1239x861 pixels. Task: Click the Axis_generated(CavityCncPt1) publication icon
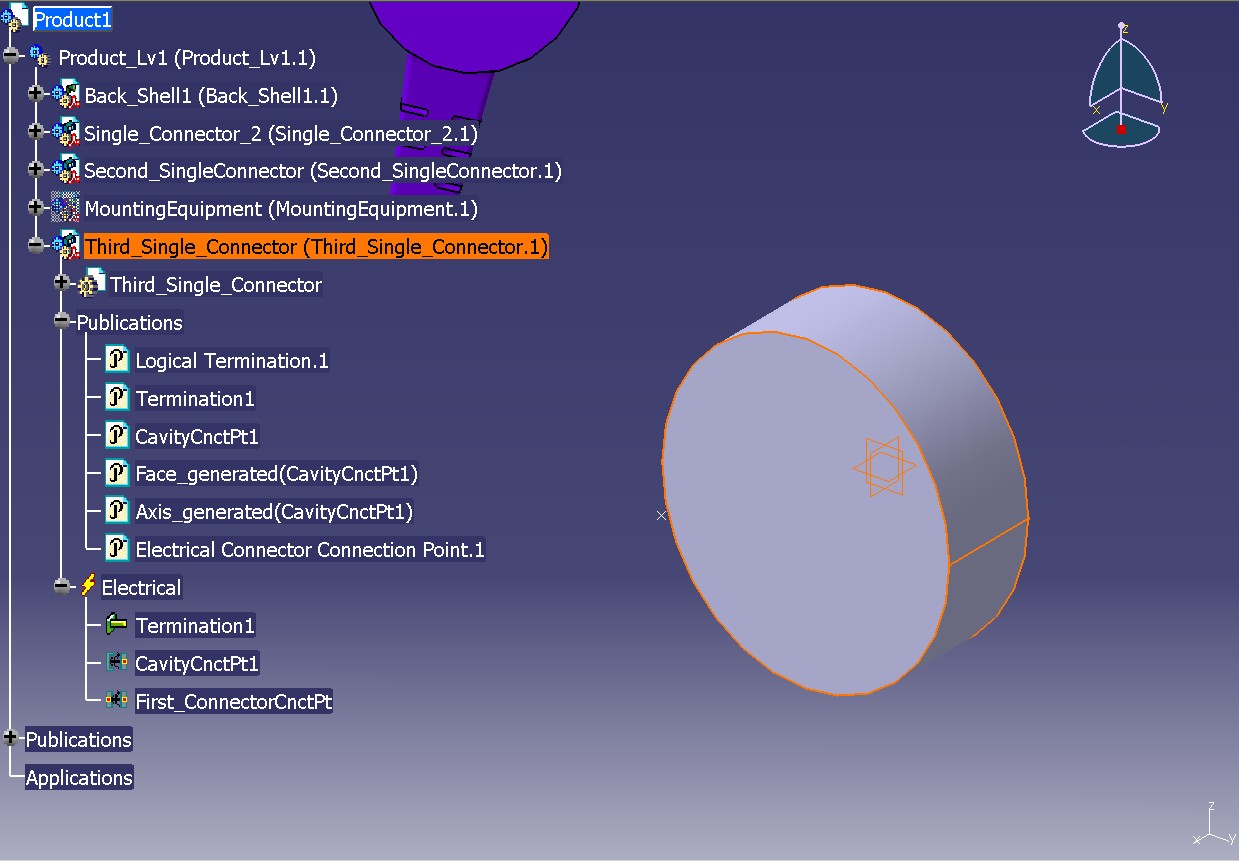(118, 511)
